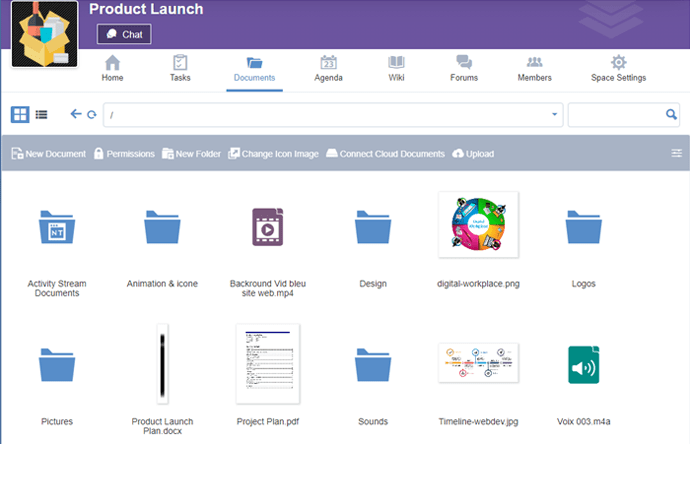
Task: Go to the Tasks tab
Action: click(180, 68)
